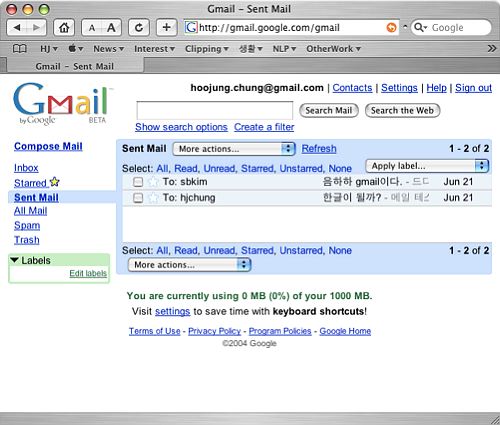Open Google Home link
Viewport: 500px width, 425px height.
pyautogui.click(x=345, y=331)
